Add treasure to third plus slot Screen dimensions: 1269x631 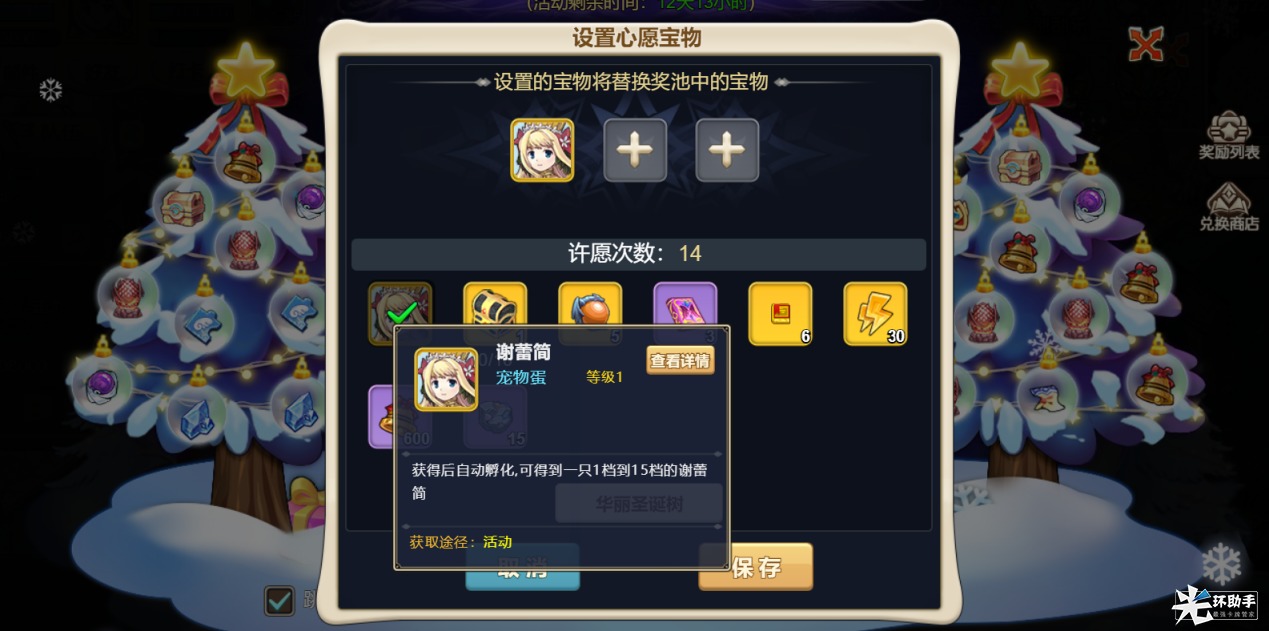point(727,150)
